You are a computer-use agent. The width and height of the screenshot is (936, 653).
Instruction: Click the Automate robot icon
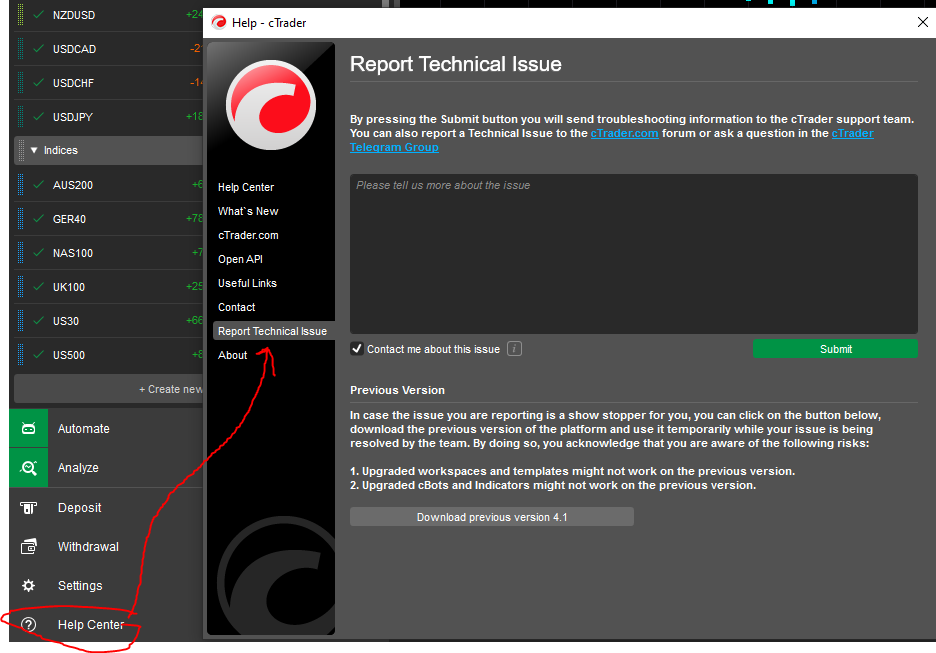(x=29, y=429)
